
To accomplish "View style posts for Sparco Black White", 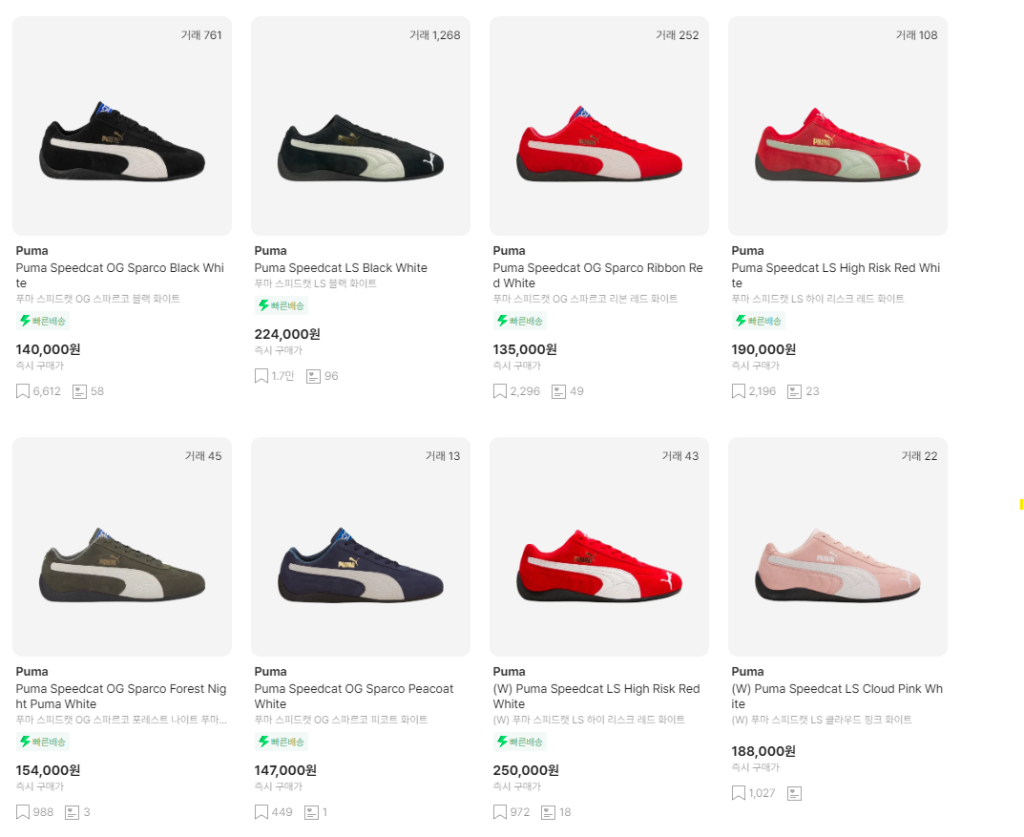I will pyautogui.click(x=80, y=391).
